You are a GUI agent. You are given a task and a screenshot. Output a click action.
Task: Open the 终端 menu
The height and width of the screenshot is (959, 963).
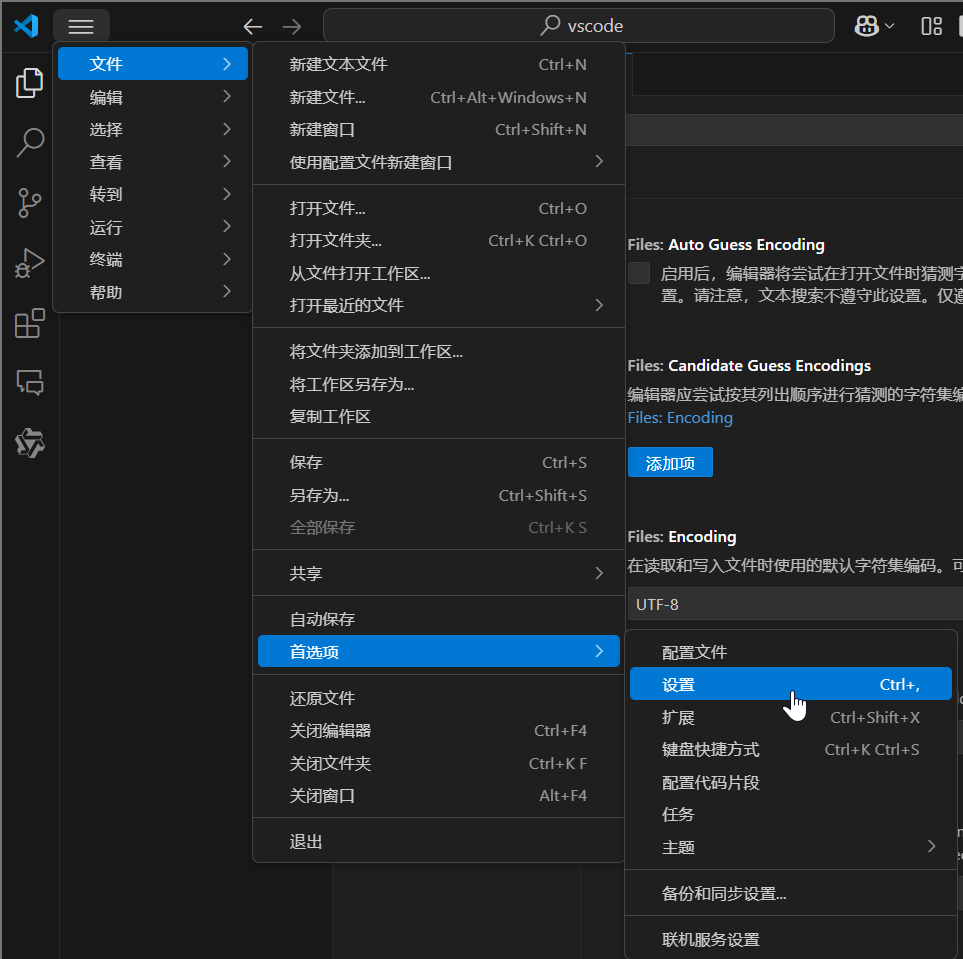point(153,260)
